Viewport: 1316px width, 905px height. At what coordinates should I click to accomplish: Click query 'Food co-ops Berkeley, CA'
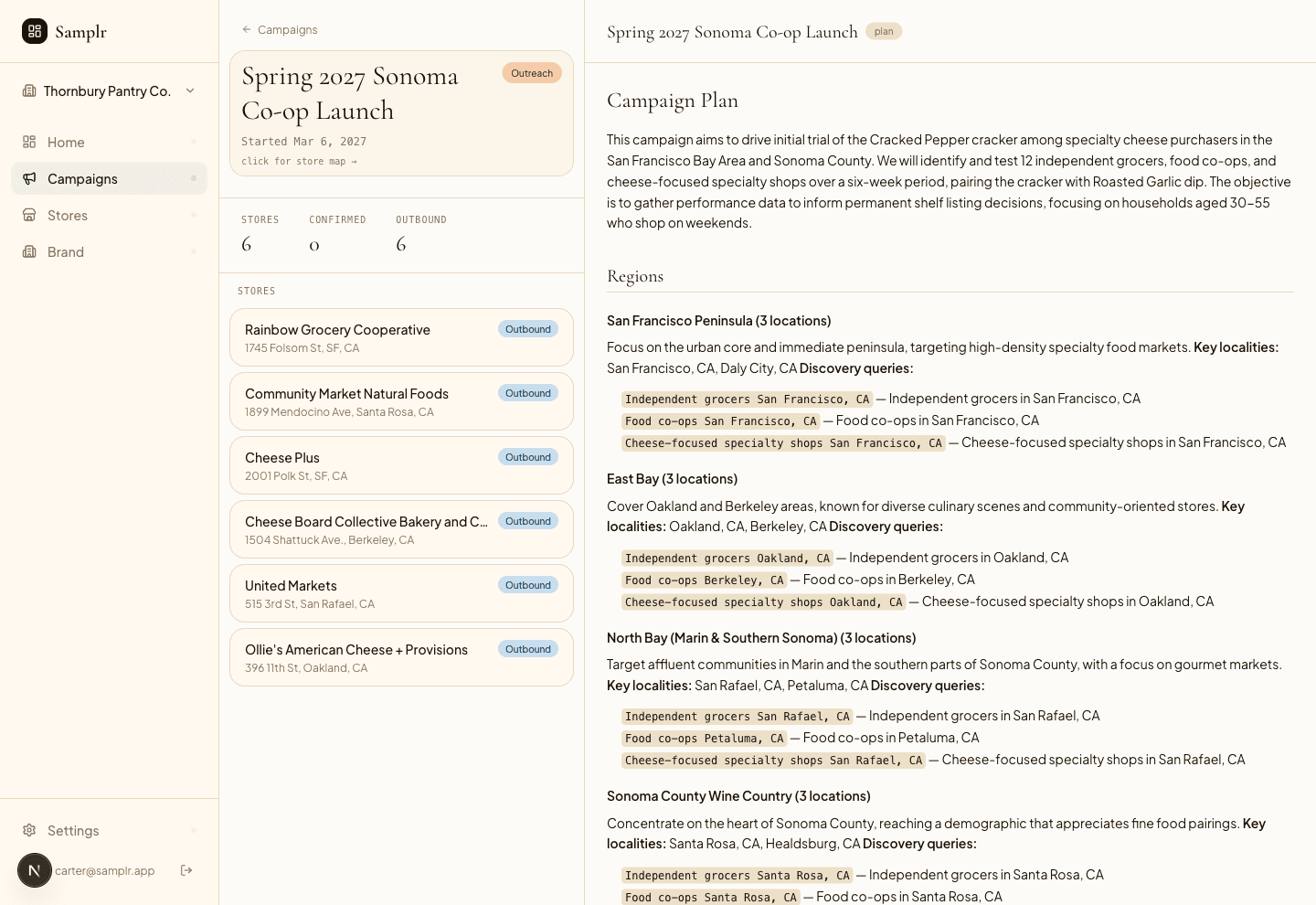705,580
